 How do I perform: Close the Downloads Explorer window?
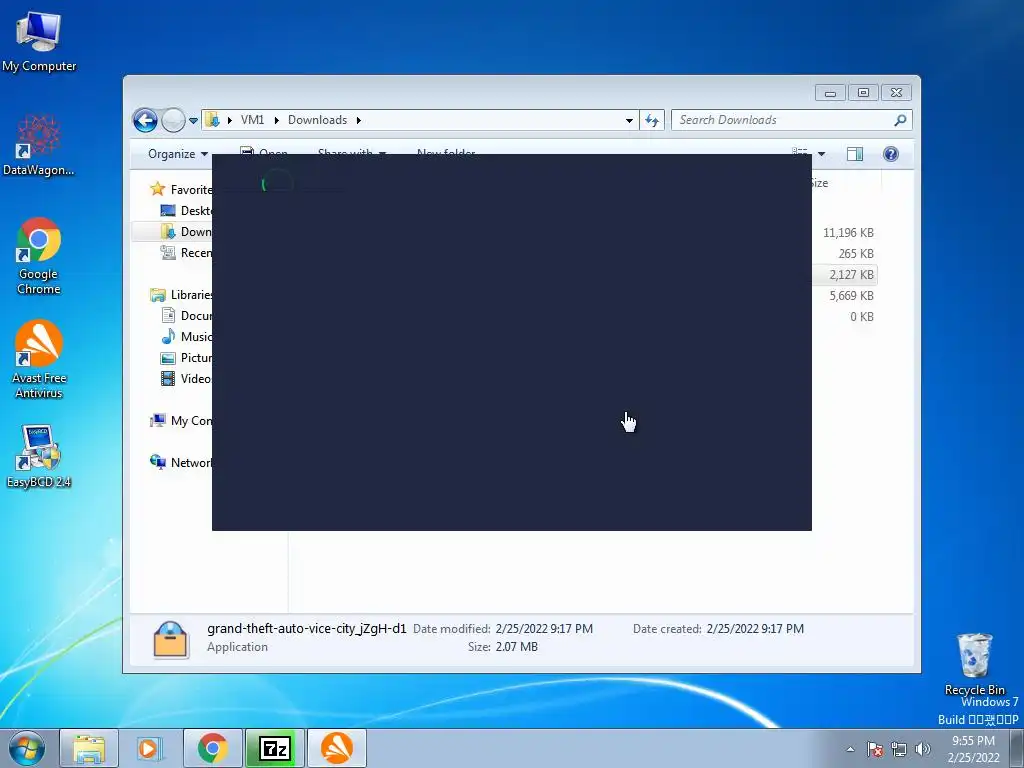click(x=896, y=93)
